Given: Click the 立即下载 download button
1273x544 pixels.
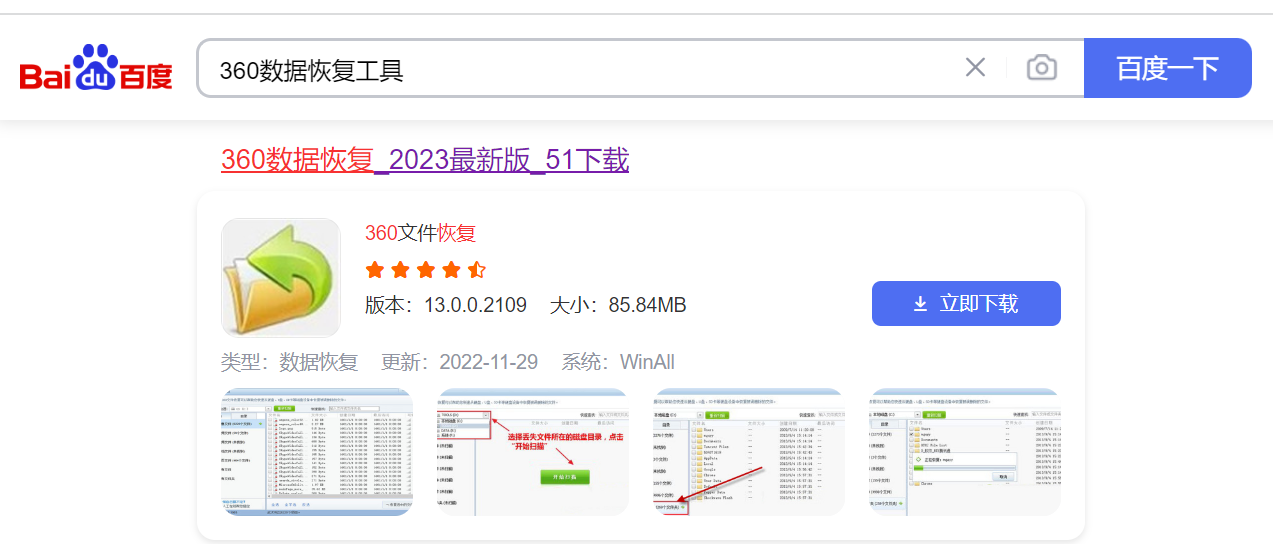Looking at the screenshot, I should (966, 304).
